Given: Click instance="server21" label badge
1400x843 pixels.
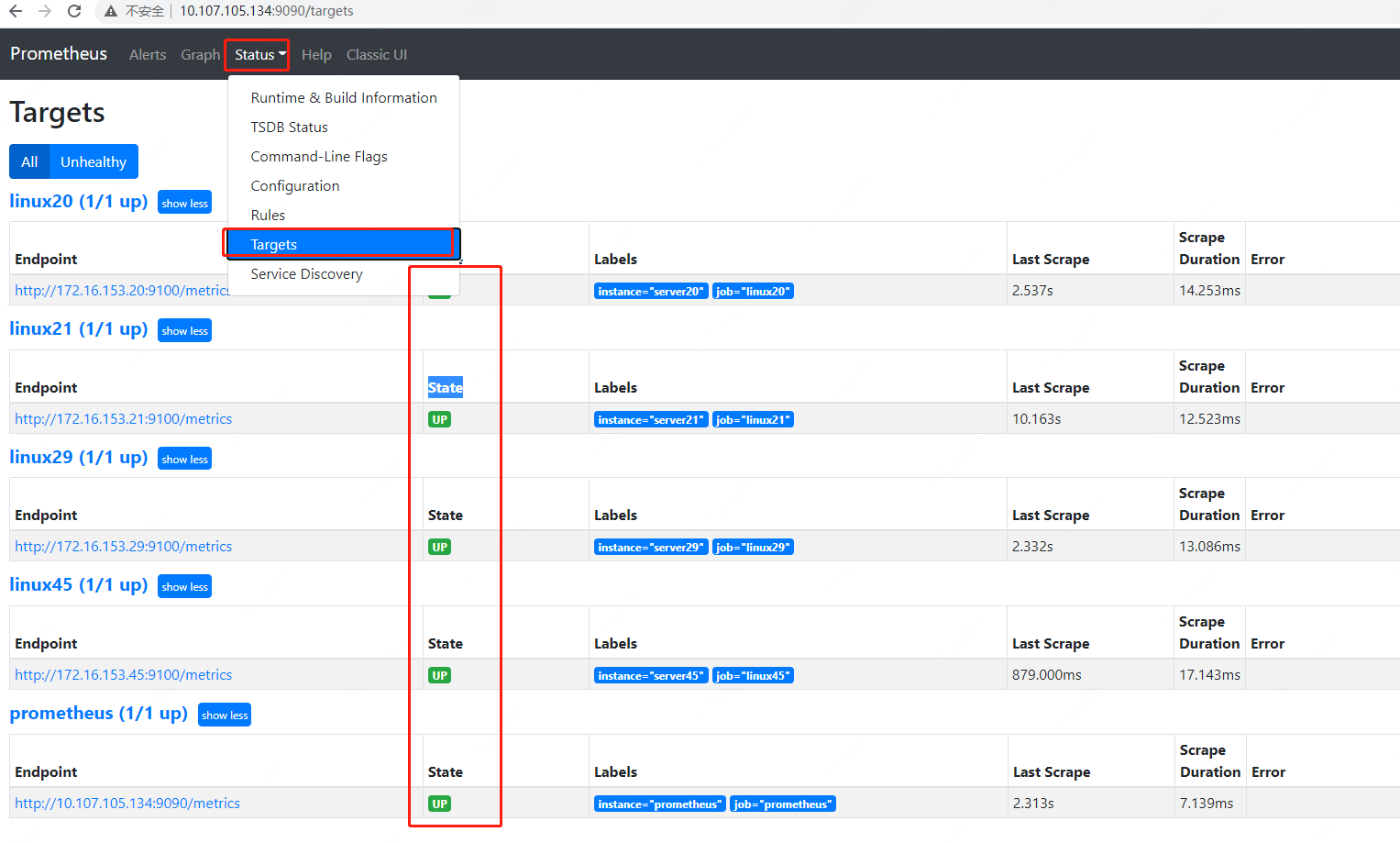Looking at the screenshot, I should point(651,419).
